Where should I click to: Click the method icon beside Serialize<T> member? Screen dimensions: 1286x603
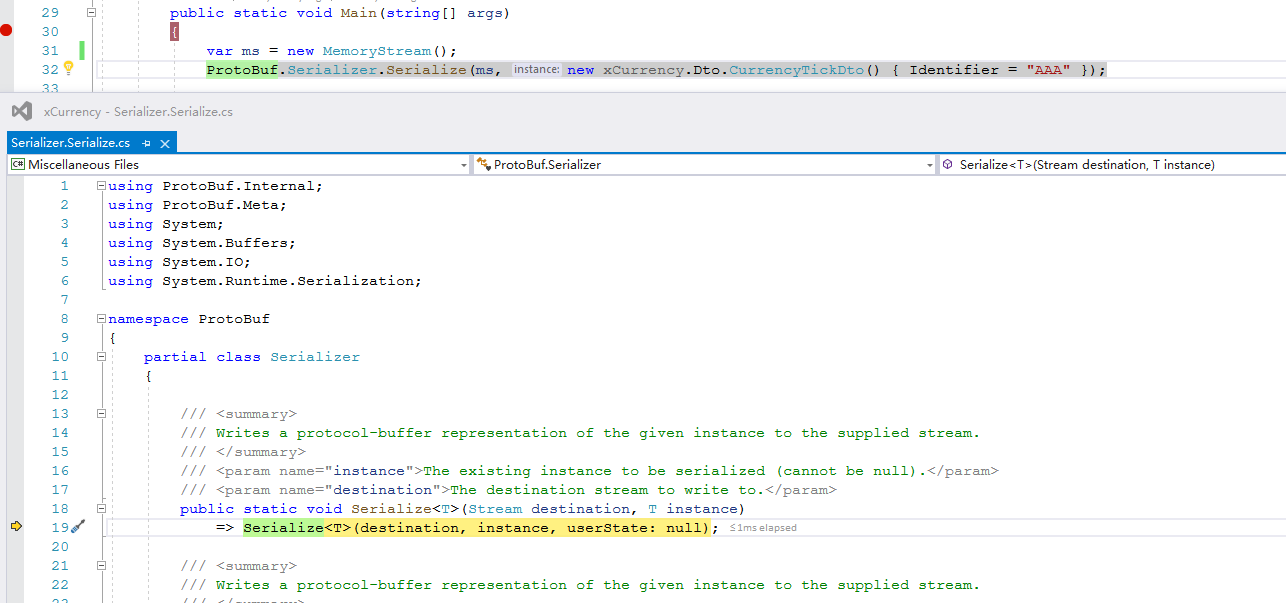tap(947, 164)
